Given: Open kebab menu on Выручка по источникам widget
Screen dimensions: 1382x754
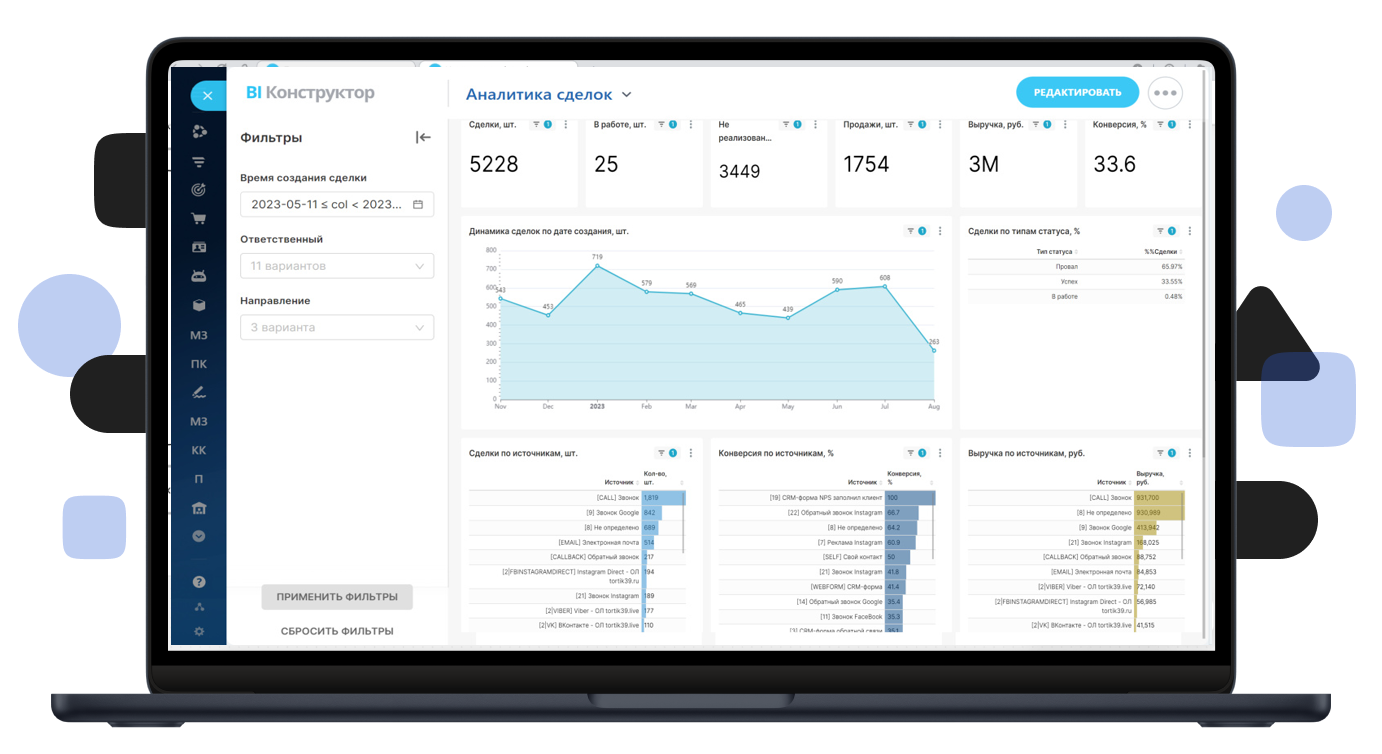Looking at the screenshot, I should click(1190, 453).
